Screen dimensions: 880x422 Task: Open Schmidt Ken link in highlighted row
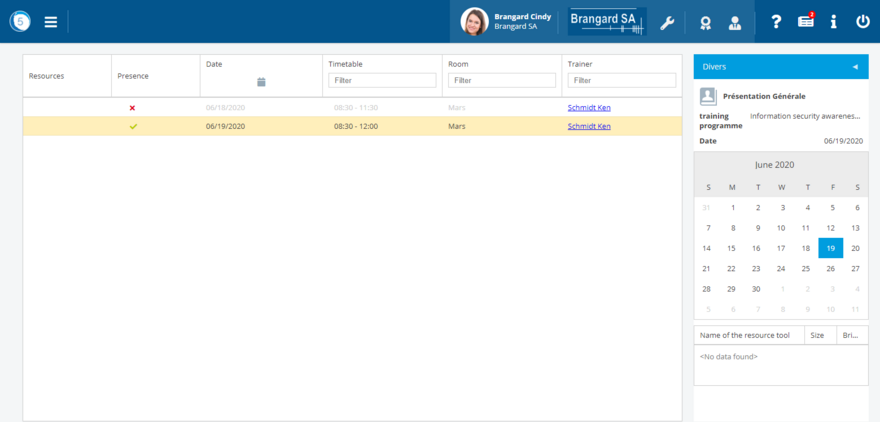coord(589,126)
